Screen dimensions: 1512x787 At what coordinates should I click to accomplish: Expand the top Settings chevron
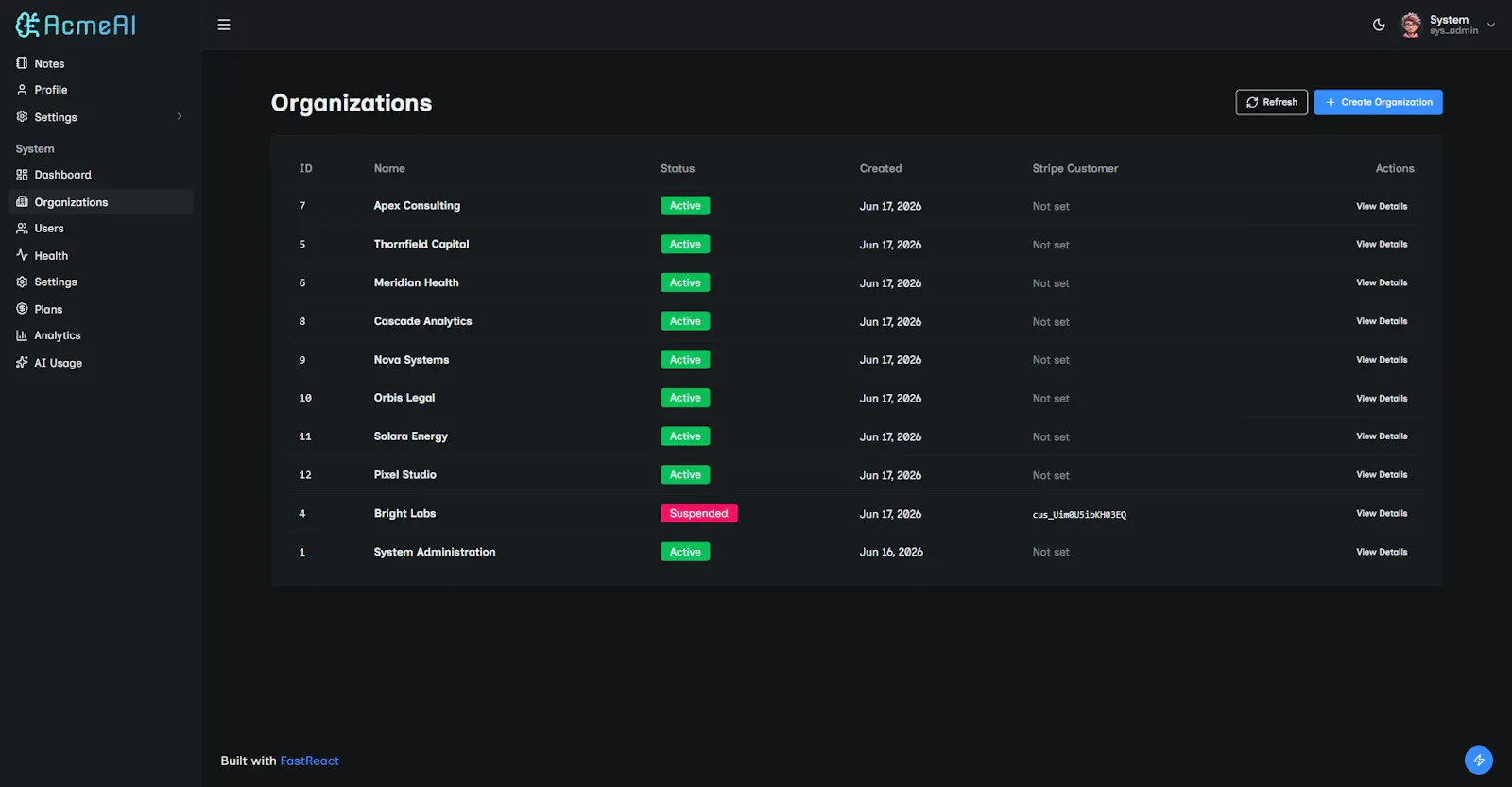180,117
